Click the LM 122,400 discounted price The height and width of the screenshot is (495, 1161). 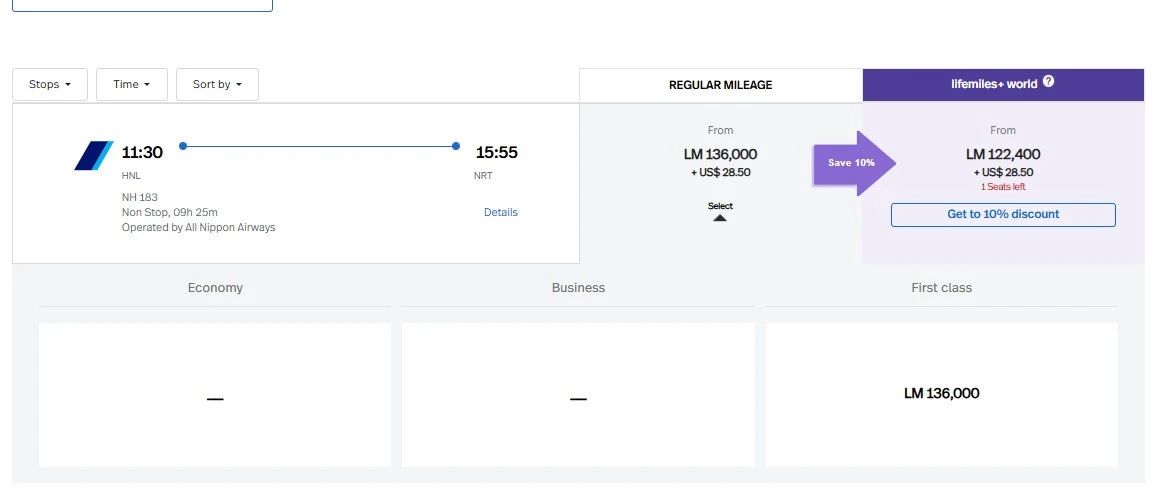[1003, 154]
